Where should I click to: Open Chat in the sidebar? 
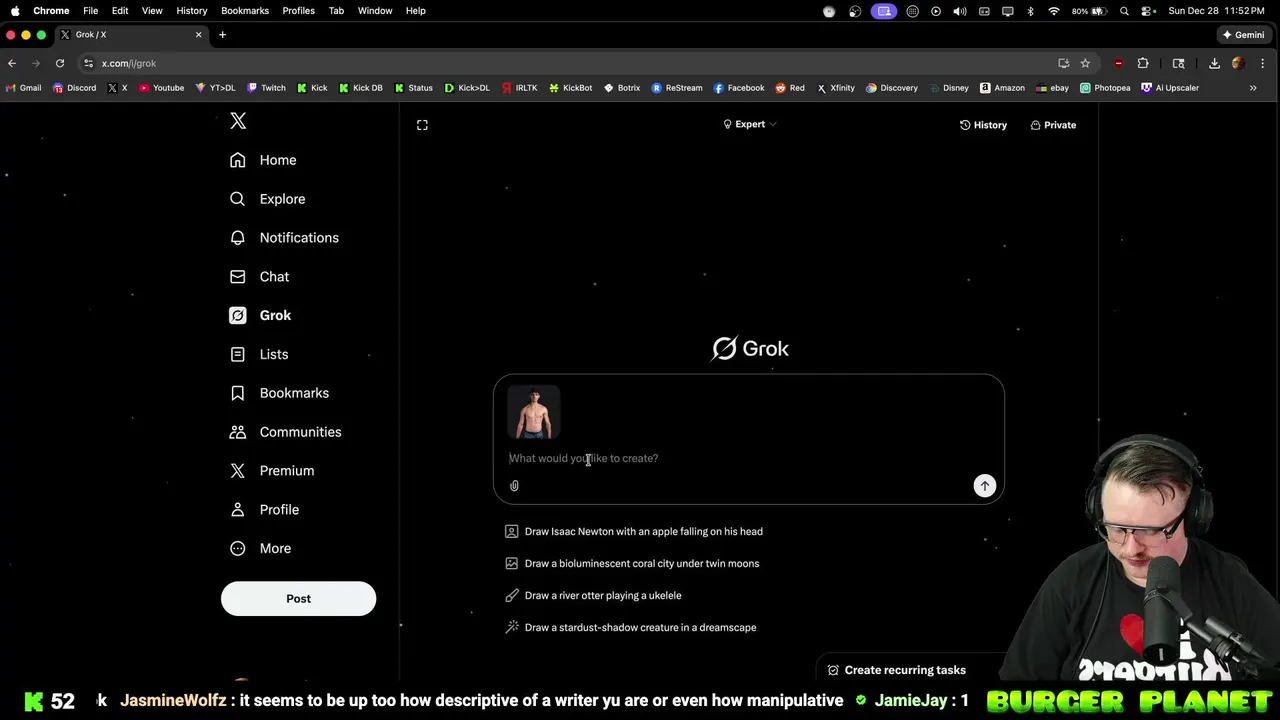click(x=259, y=277)
